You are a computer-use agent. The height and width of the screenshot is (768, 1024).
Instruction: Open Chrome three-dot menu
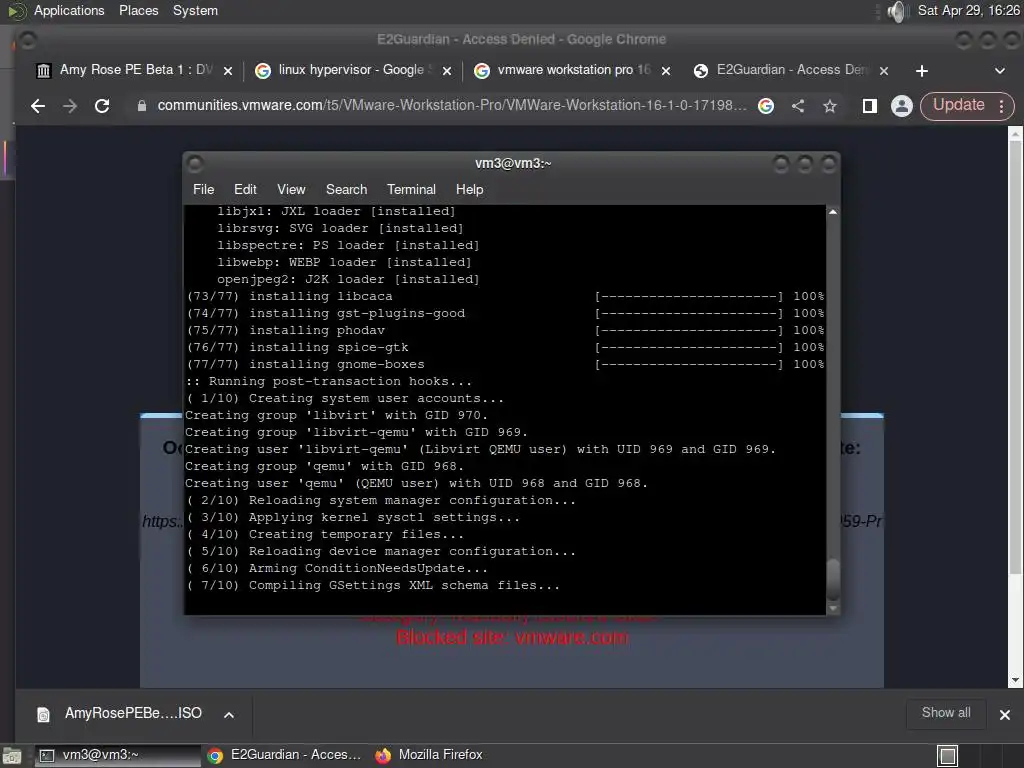coord(1001,106)
